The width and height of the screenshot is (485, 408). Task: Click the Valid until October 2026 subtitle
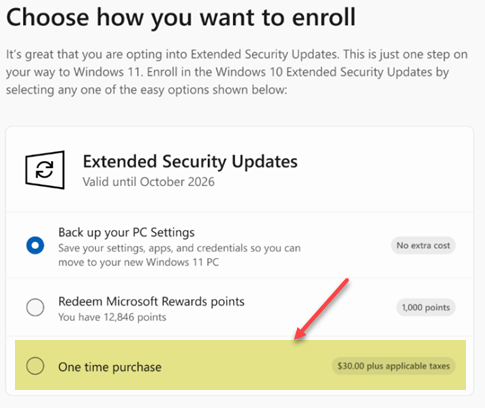(149, 182)
